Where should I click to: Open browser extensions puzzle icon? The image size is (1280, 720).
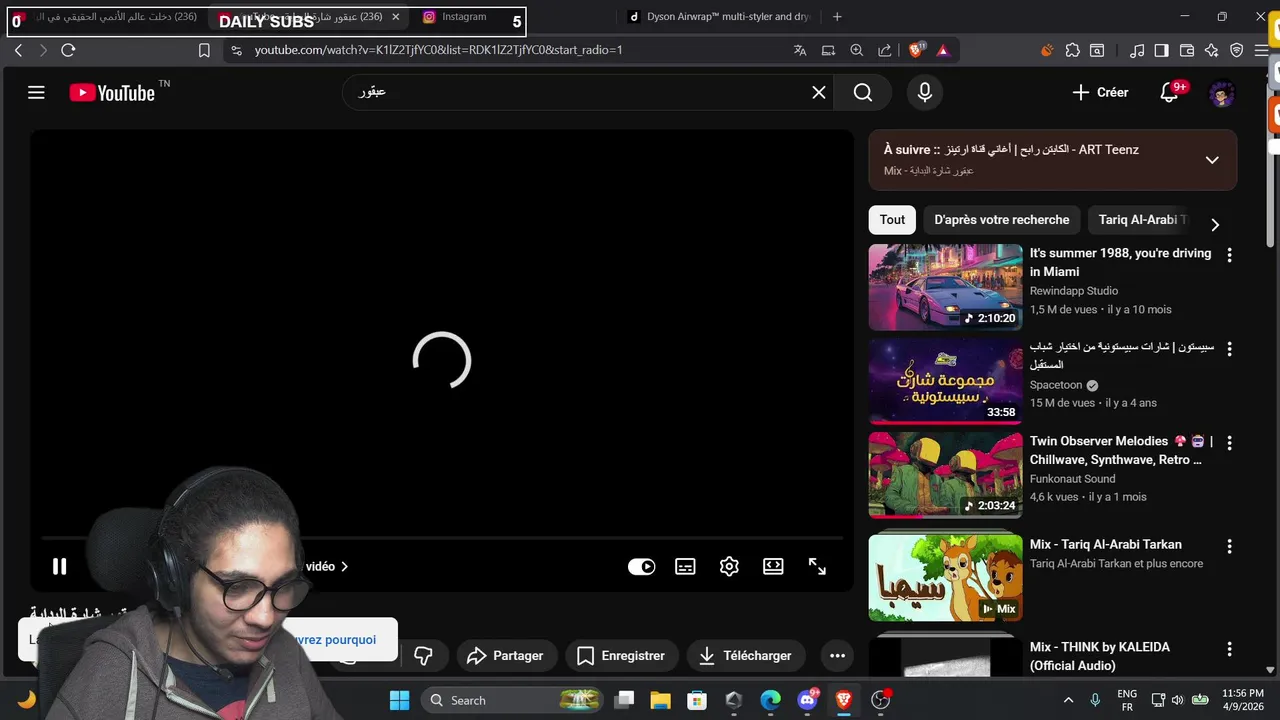[1073, 50]
